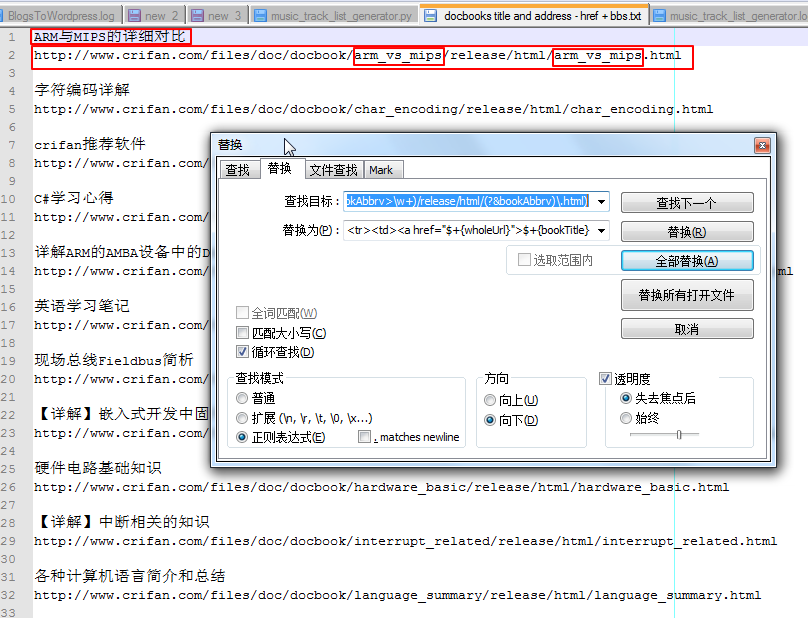Uncheck the 透明度 transparency checkbox
This screenshot has height=618, width=808.
tap(606, 379)
